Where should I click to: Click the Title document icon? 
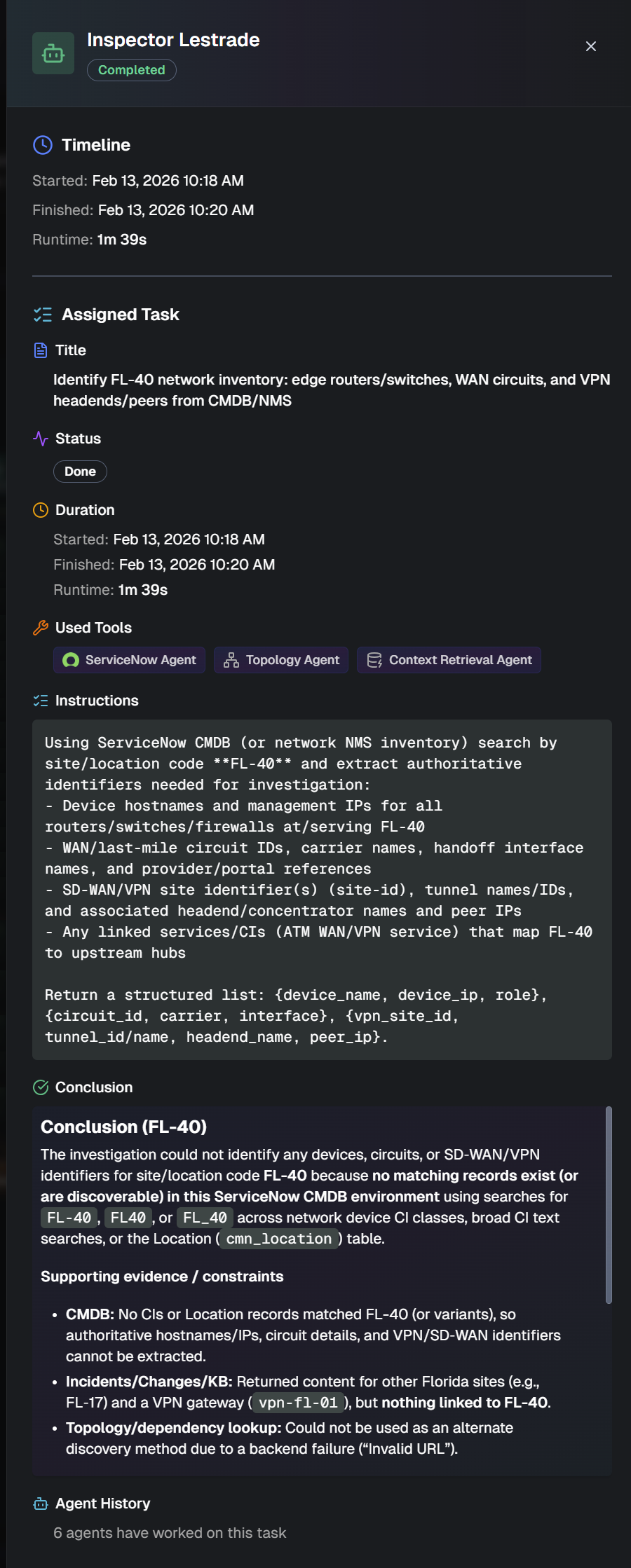41,350
